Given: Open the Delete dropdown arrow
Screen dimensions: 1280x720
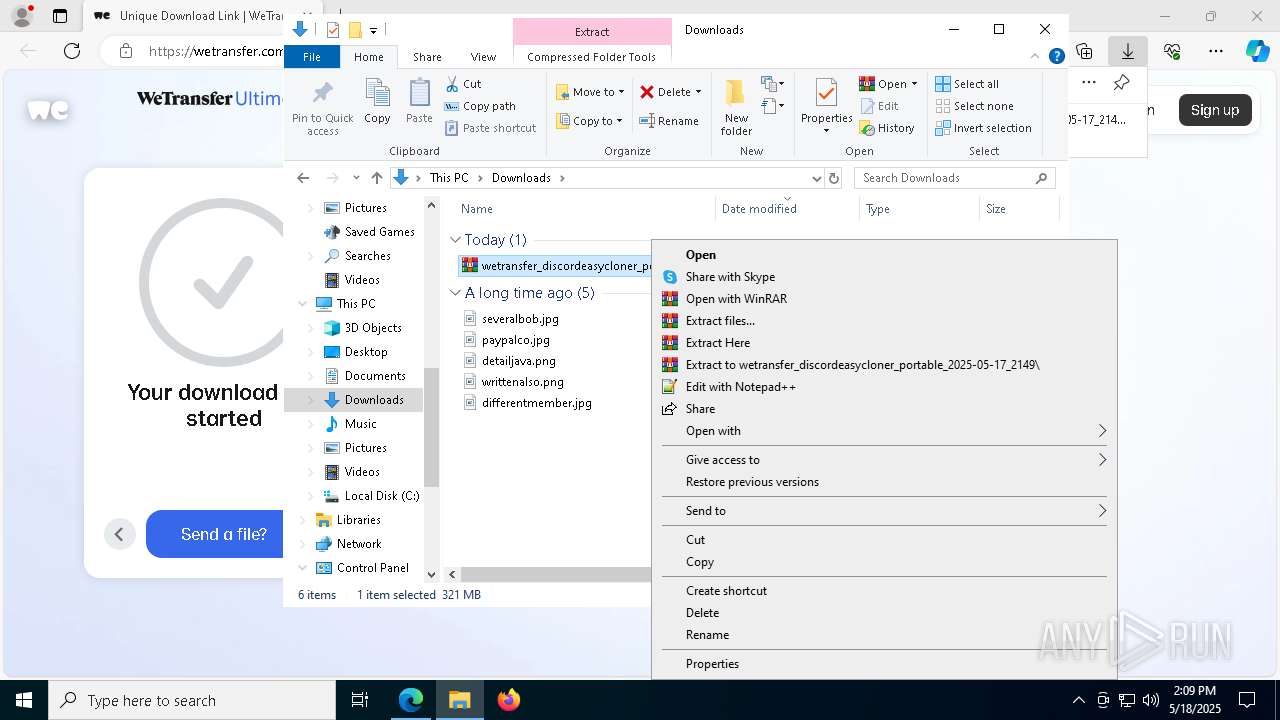Looking at the screenshot, I should click(698, 92).
